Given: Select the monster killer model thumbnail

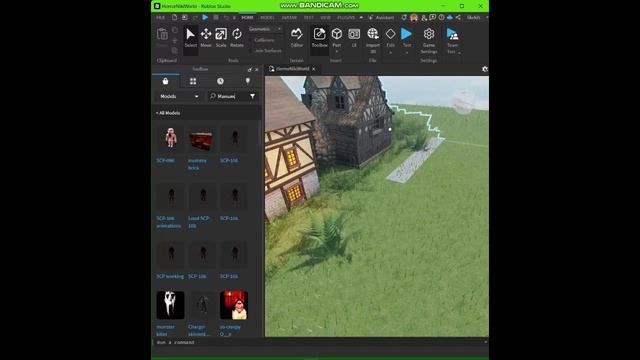Looking at the screenshot, I should pyautogui.click(x=170, y=305).
